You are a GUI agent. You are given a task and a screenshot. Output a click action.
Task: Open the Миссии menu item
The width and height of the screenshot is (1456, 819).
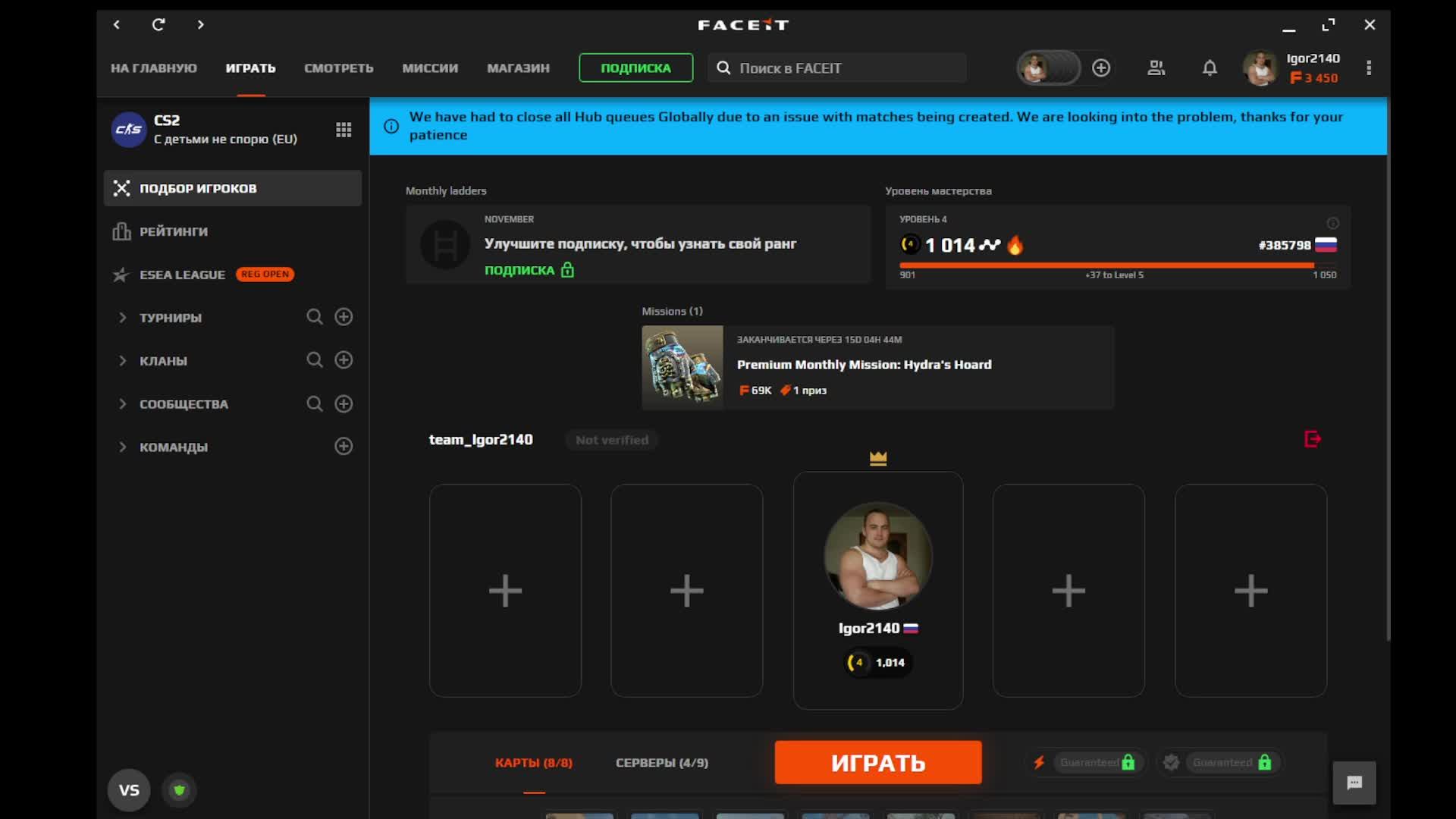tap(430, 68)
